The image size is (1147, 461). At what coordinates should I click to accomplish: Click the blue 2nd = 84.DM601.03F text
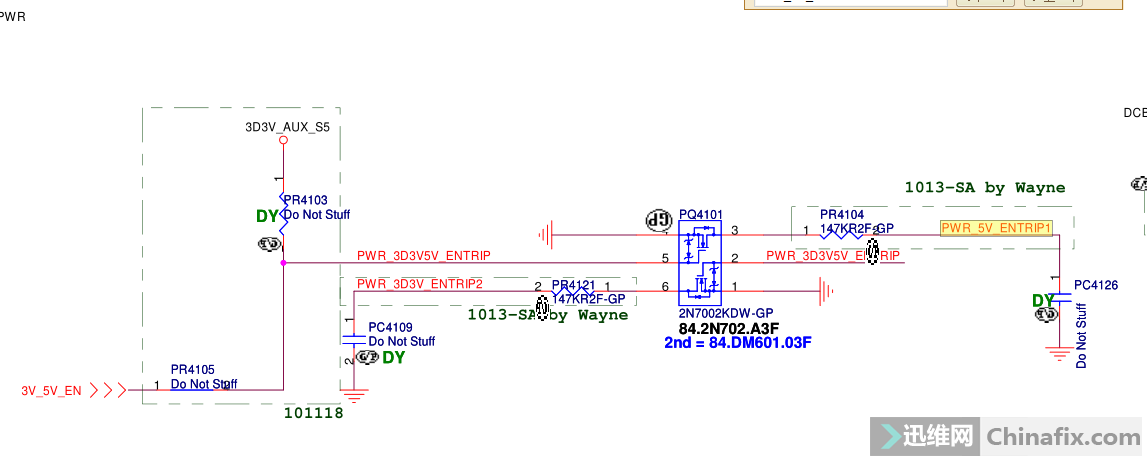point(737,343)
